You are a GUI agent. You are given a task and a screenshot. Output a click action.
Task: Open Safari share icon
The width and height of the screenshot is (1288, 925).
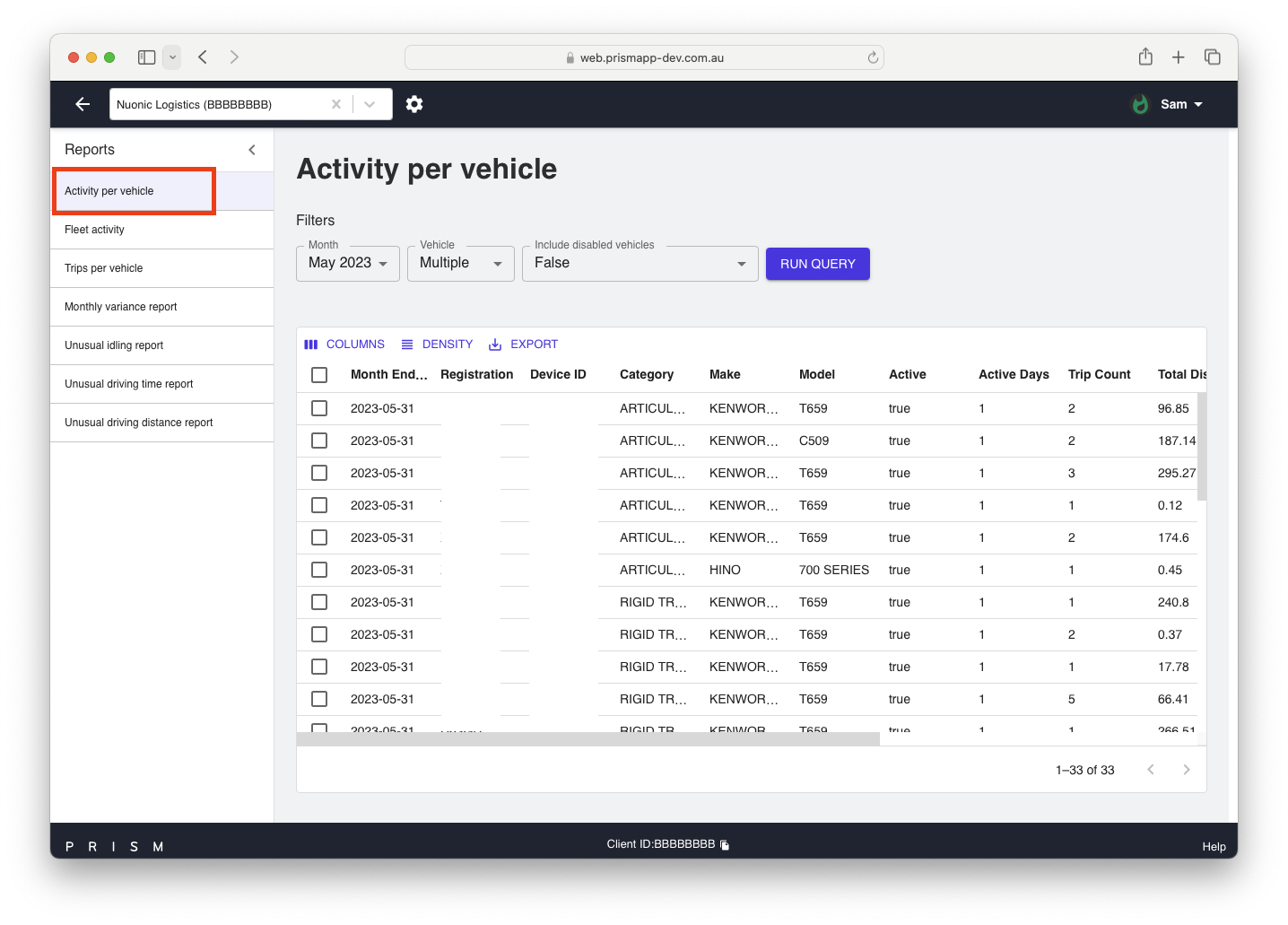coord(1145,57)
